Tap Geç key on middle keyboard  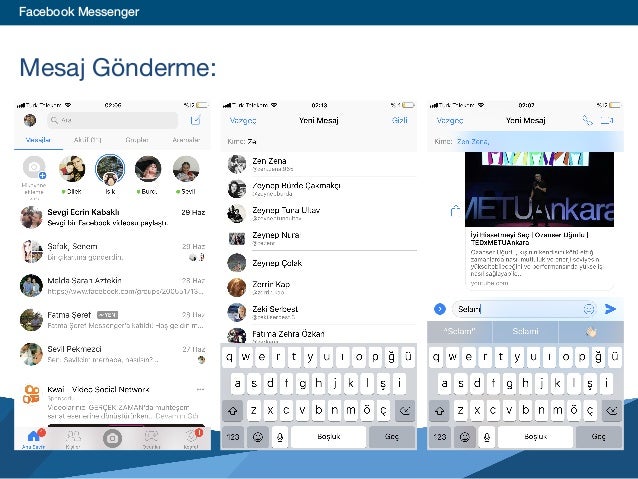392,437
